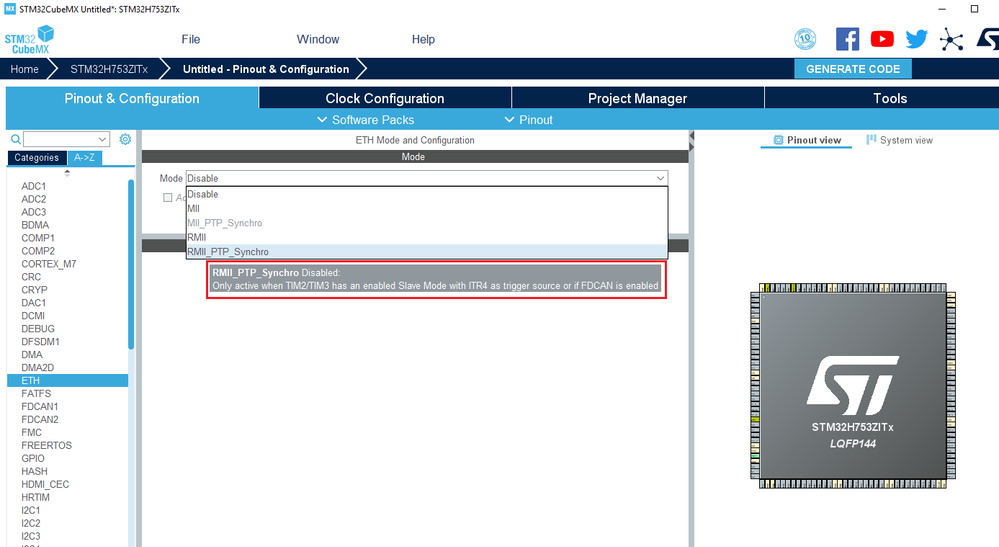This screenshot has height=547, width=999.
Task: Click the STM32H753ZITx chip package image
Action: (x=852, y=387)
